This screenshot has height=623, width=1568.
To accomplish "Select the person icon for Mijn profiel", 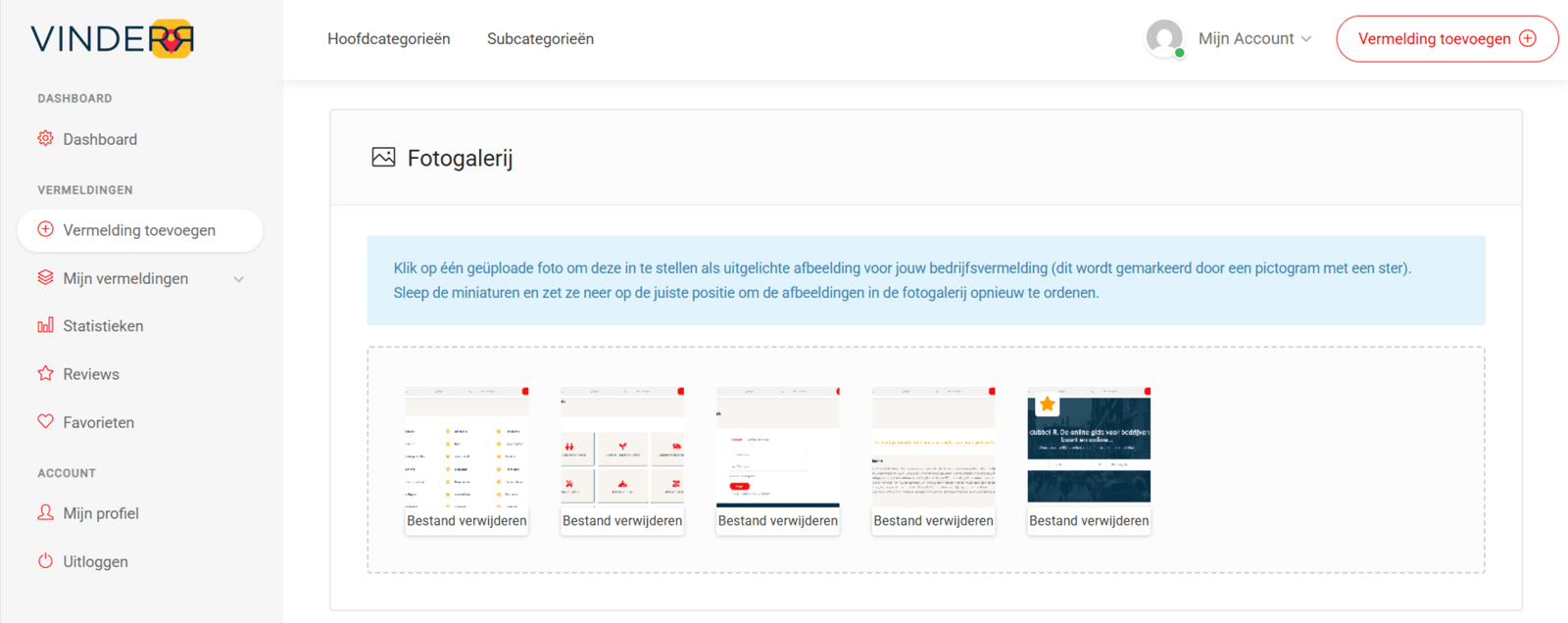I will coord(45,512).
